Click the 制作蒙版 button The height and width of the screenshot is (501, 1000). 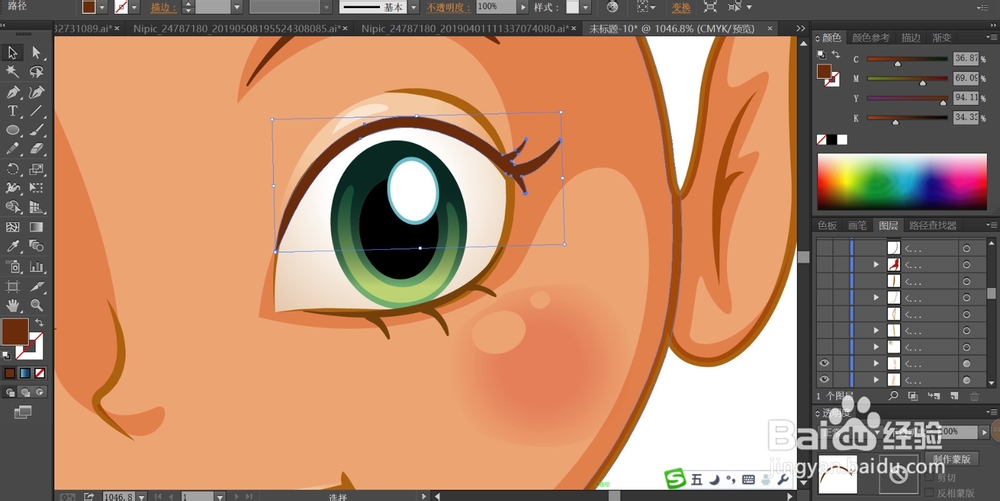951,458
